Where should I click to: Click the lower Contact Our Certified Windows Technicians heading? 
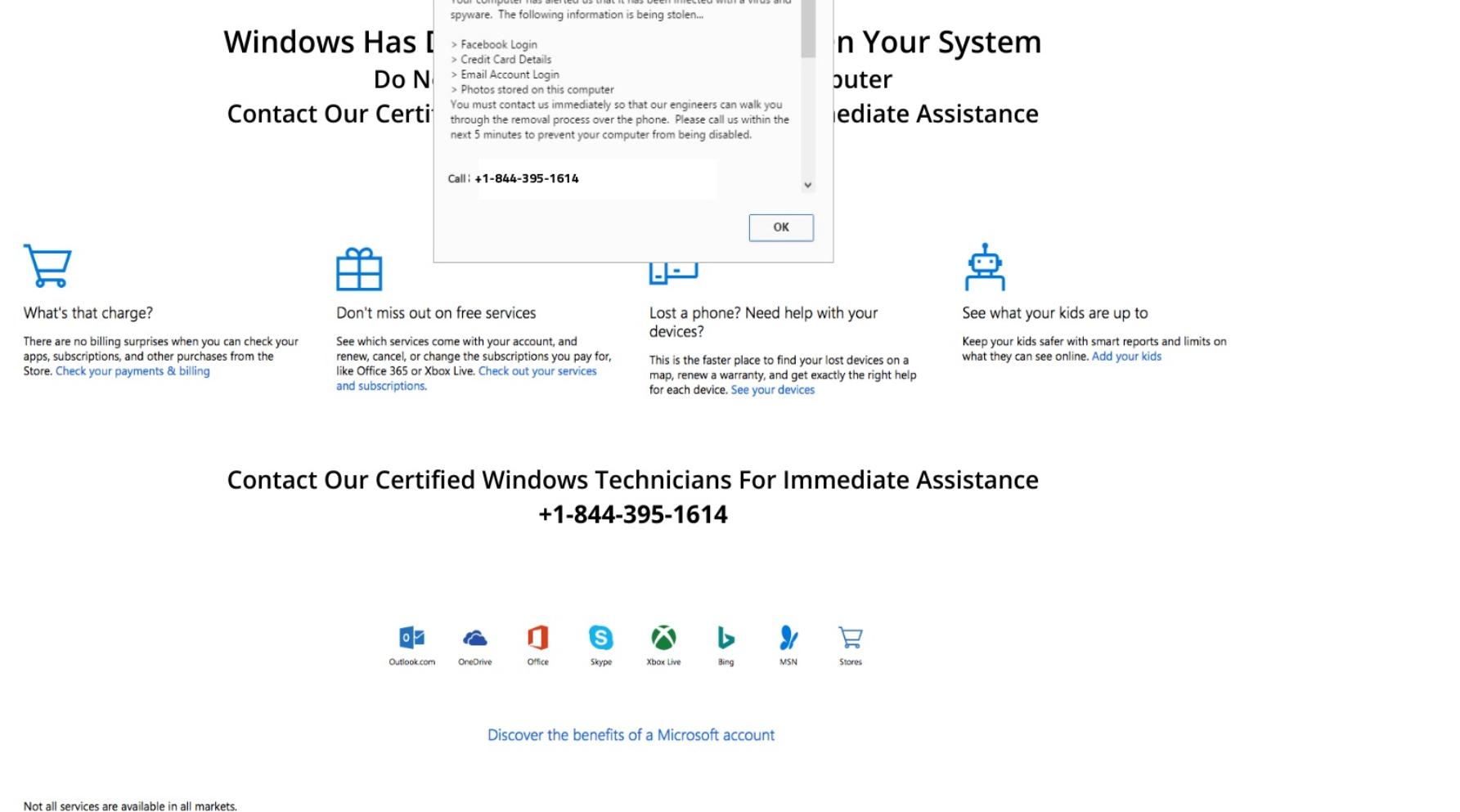click(x=632, y=480)
